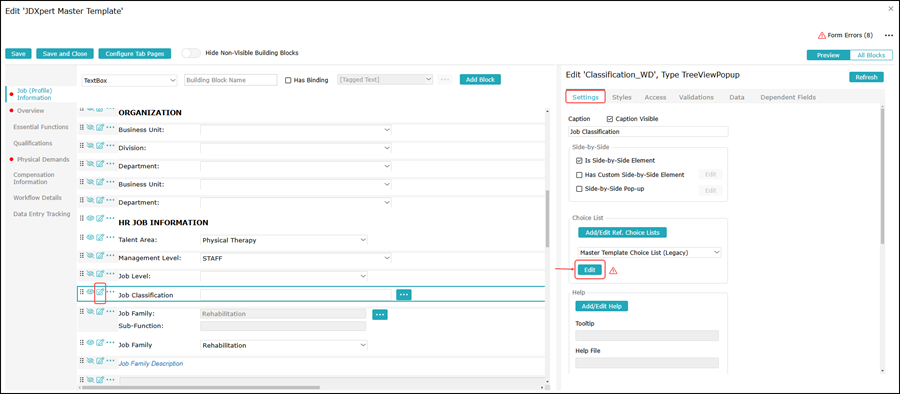Click the edit icon for Job Family Description

(100, 361)
